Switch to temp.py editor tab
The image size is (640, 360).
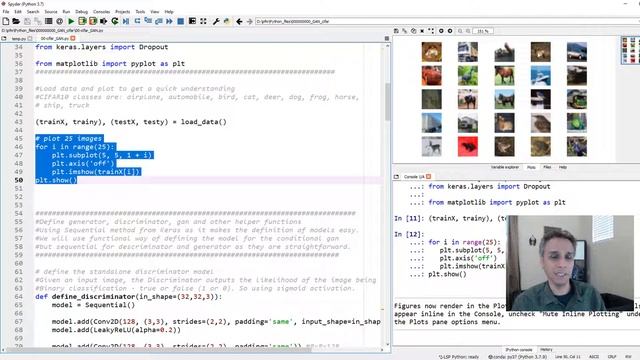pos(18,39)
